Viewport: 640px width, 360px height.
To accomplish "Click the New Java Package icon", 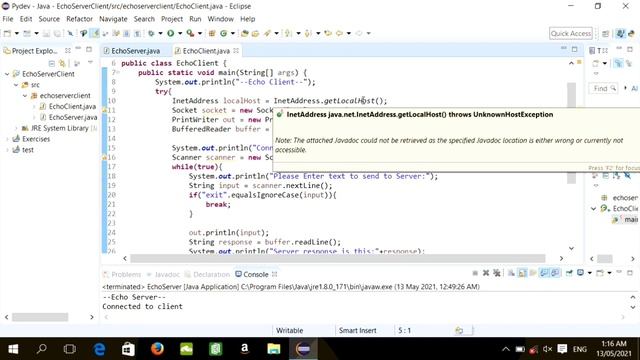I will click(212, 33).
